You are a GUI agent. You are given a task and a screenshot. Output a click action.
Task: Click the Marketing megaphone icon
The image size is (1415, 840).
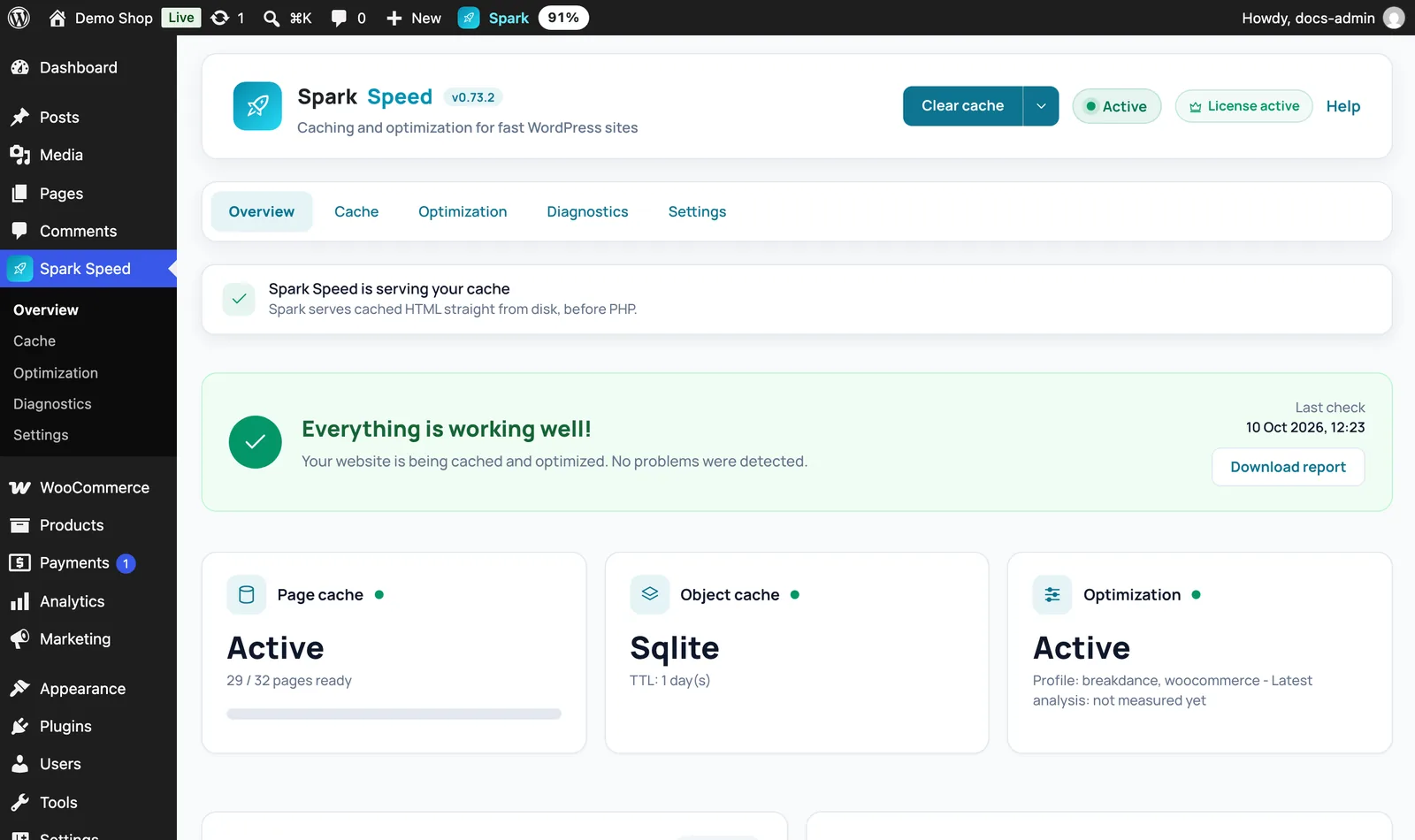pyautogui.click(x=19, y=638)
